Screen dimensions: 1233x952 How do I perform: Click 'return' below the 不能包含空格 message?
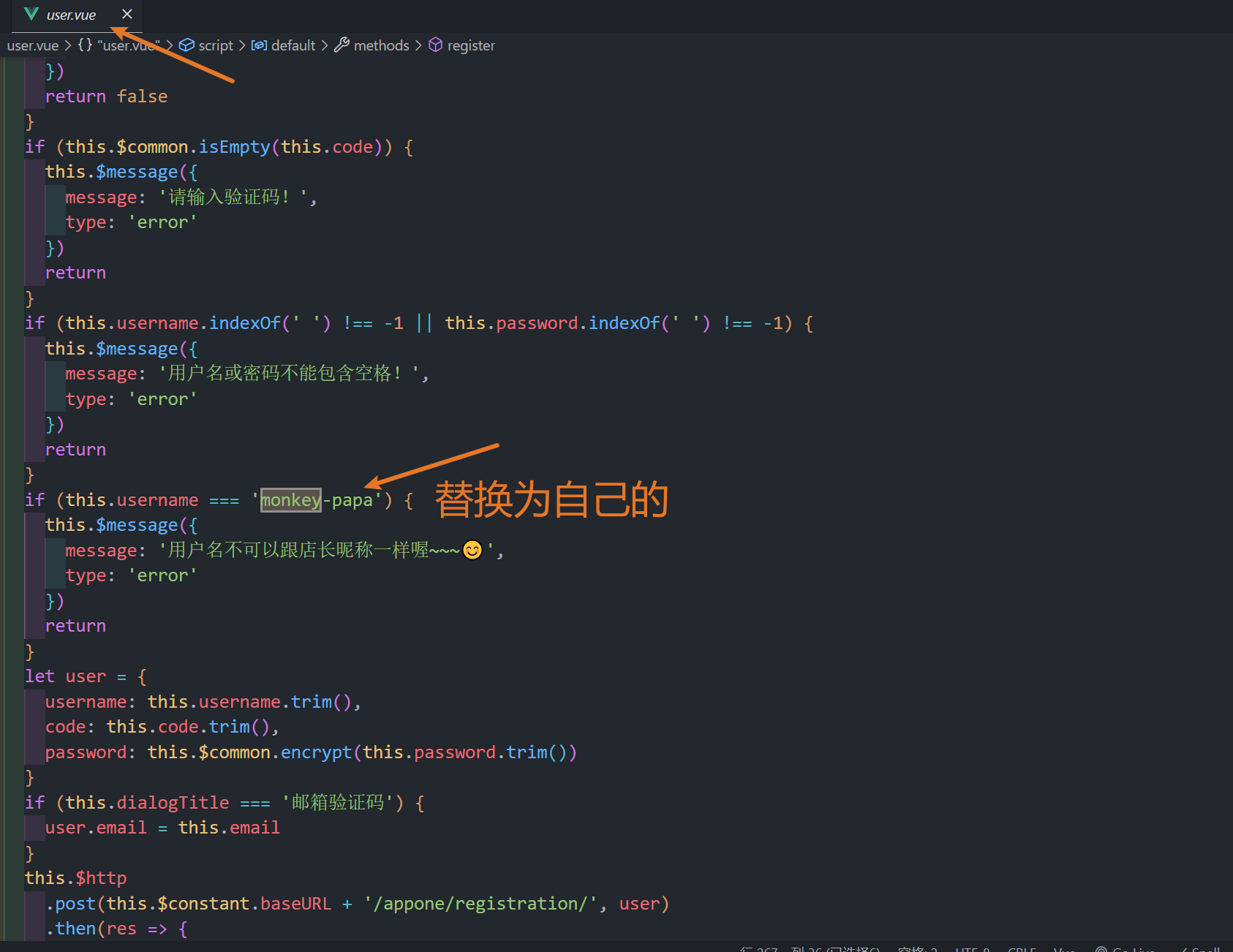75,450
